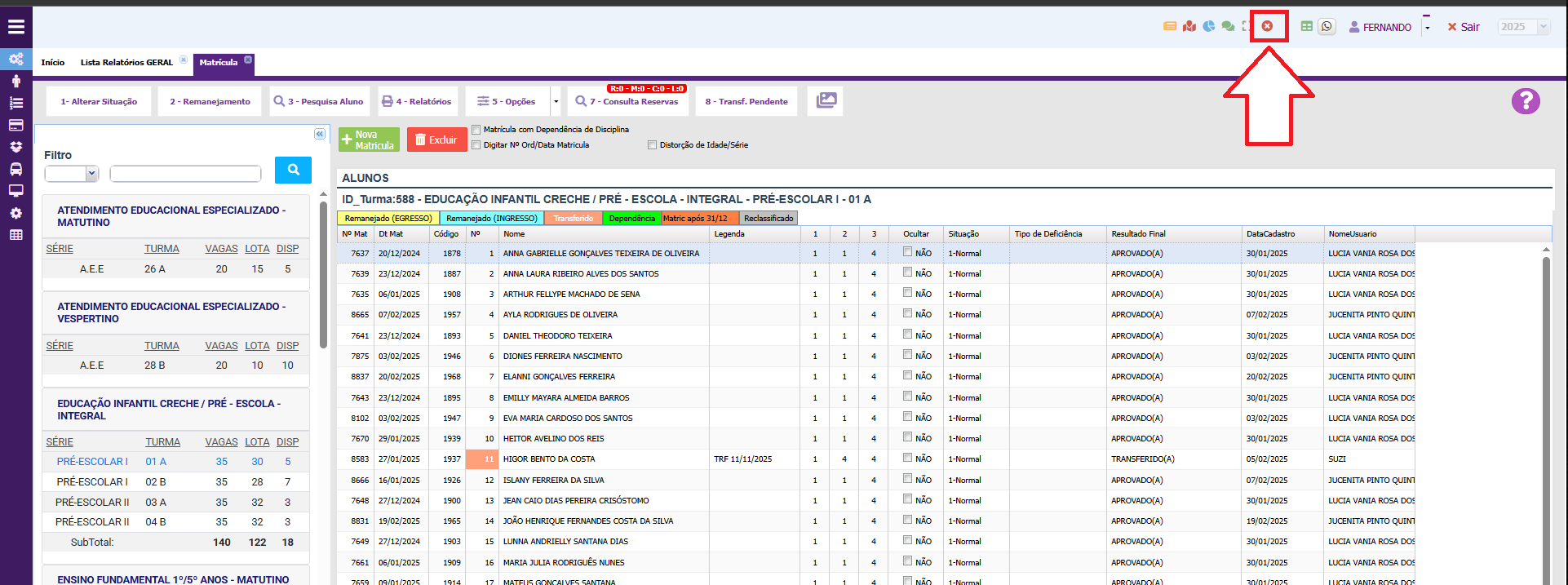Click the Nova Matrícula button
The height and width of the screenshot is (585, 1568).
coord(369,140)
